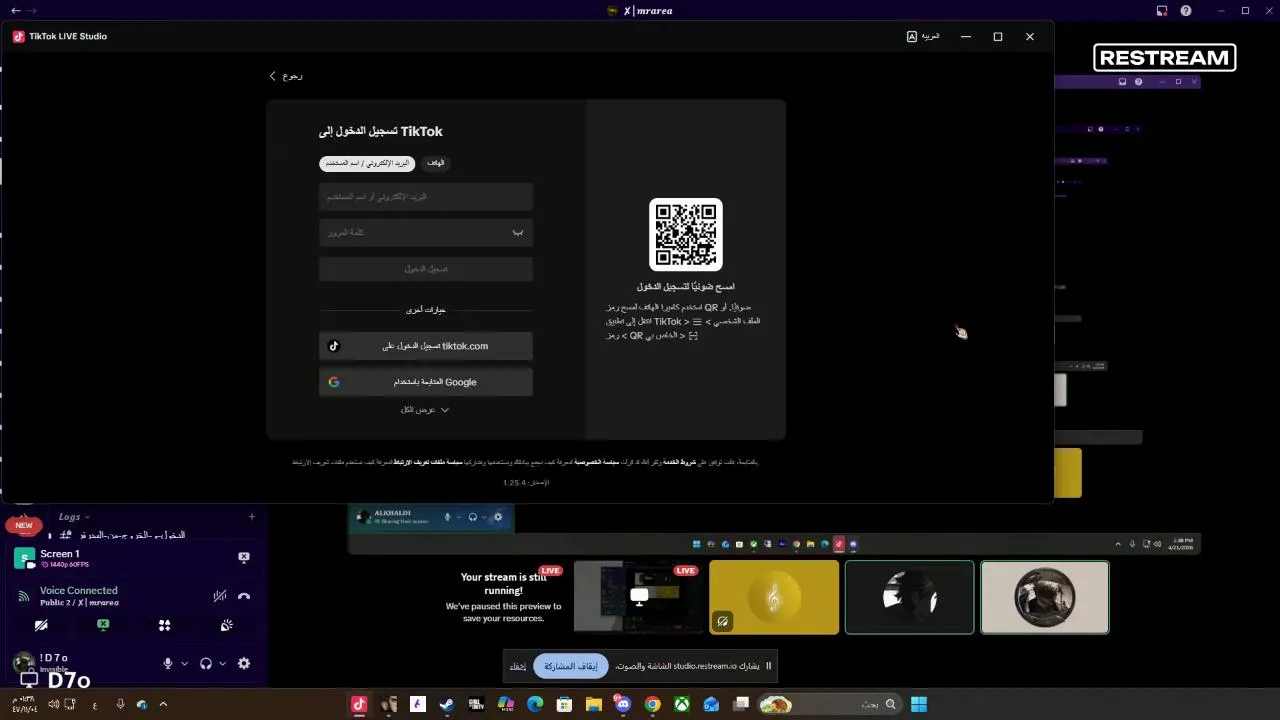Screen dimensions: 1280x720
Task: Open Discord headphone output options arrow
Action: [222, 664]
